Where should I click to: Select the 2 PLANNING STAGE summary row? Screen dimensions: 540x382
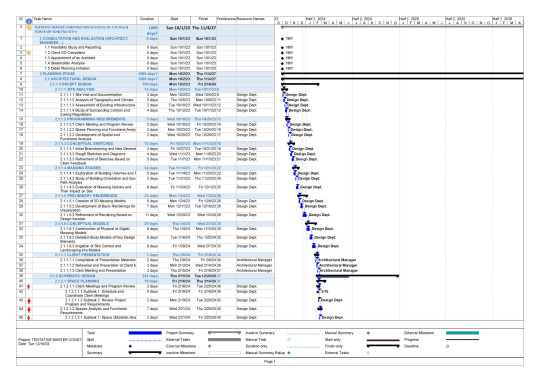(x=145, y=74)
